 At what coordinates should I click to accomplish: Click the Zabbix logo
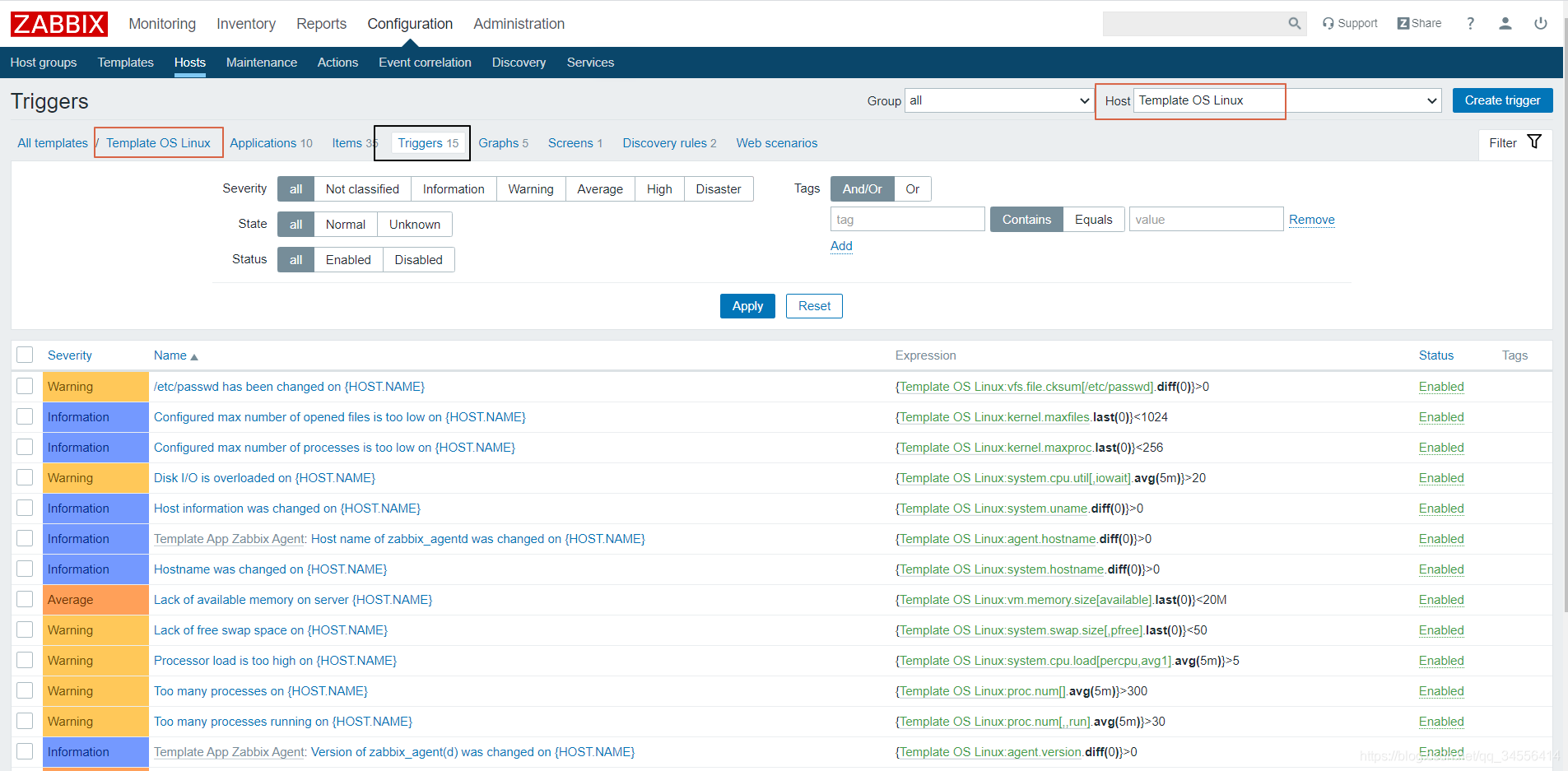coord(58,24)
